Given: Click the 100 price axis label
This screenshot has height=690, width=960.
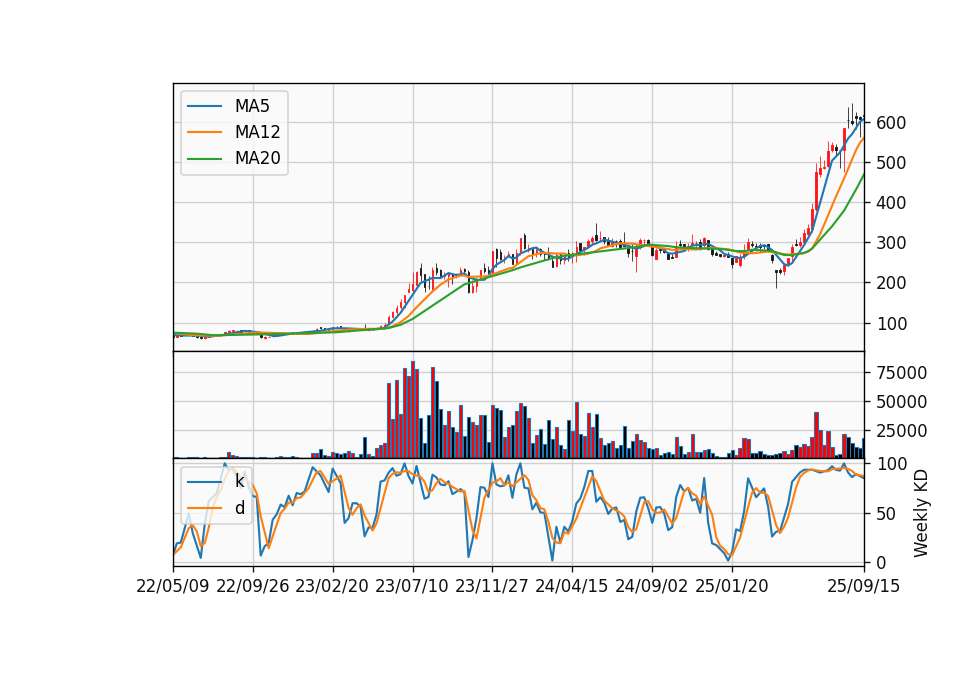Looking at the screenshot, I should (891, 324).
